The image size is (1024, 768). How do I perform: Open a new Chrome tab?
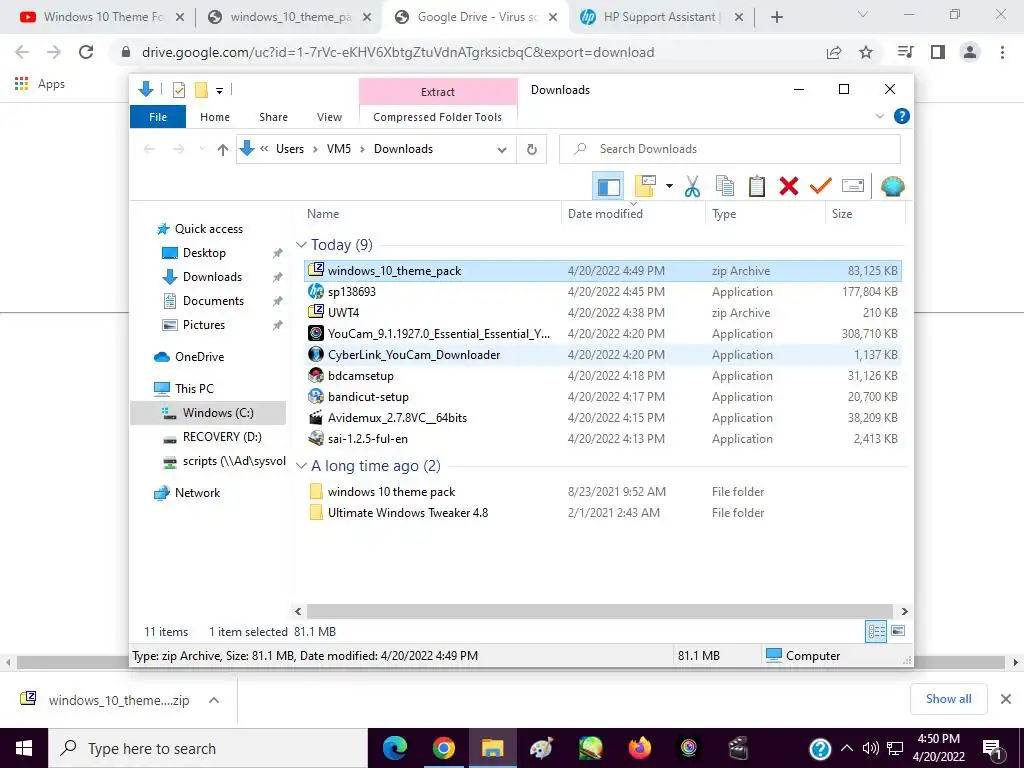776,17
